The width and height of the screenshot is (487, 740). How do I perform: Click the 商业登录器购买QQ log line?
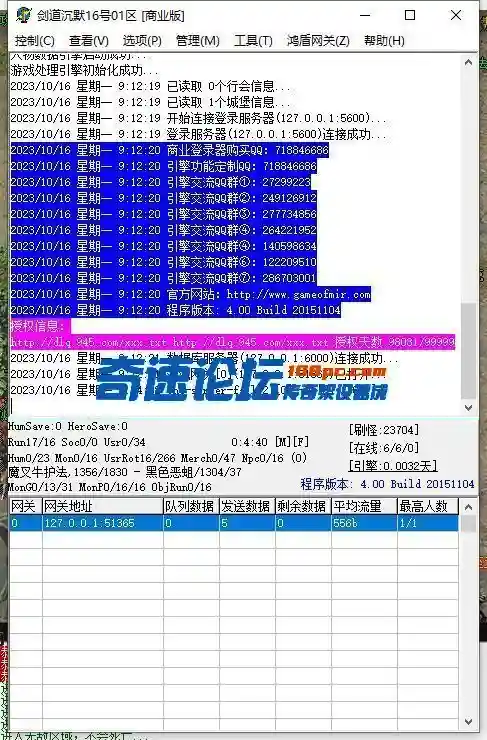coord(169,151)
